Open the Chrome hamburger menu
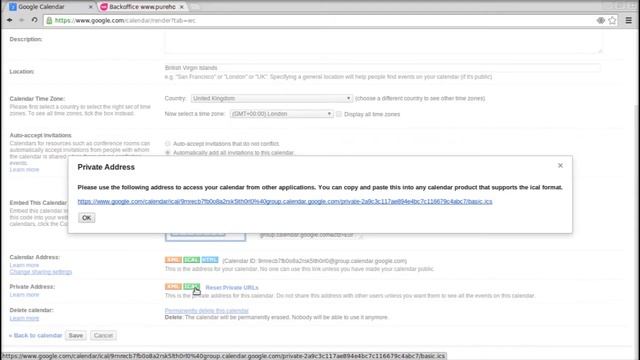 click(x=629, y=20)
